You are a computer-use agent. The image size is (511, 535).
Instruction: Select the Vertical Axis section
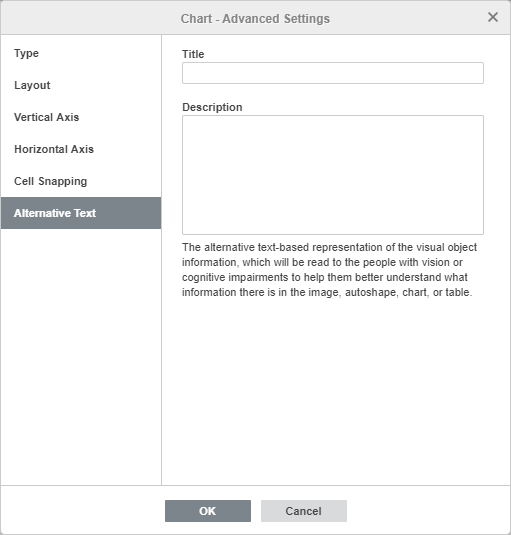click(x=81, y=117)
